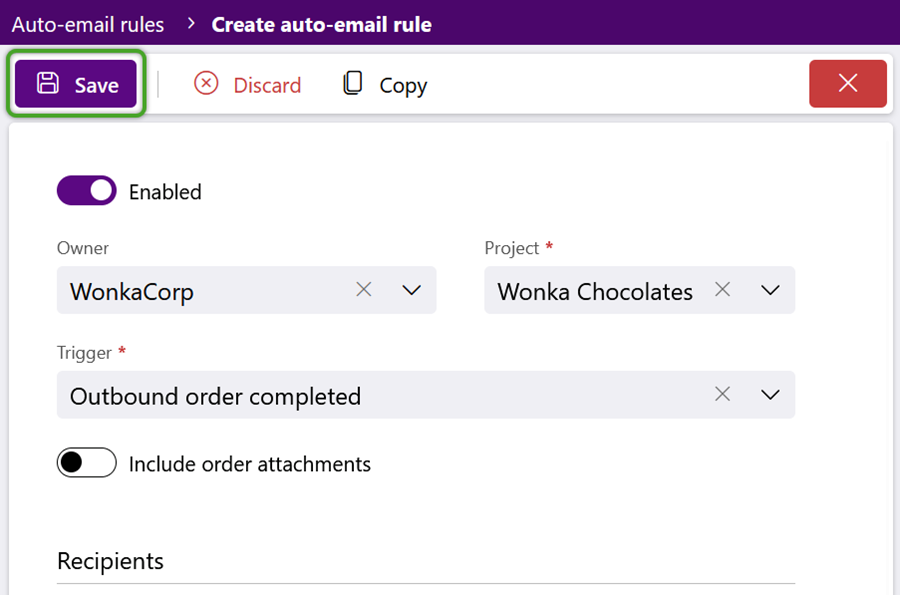This screenshot has width=900, height=595.
Task: Go back to Auto-email rules breadcrumb
Action: tap(88, 24)
